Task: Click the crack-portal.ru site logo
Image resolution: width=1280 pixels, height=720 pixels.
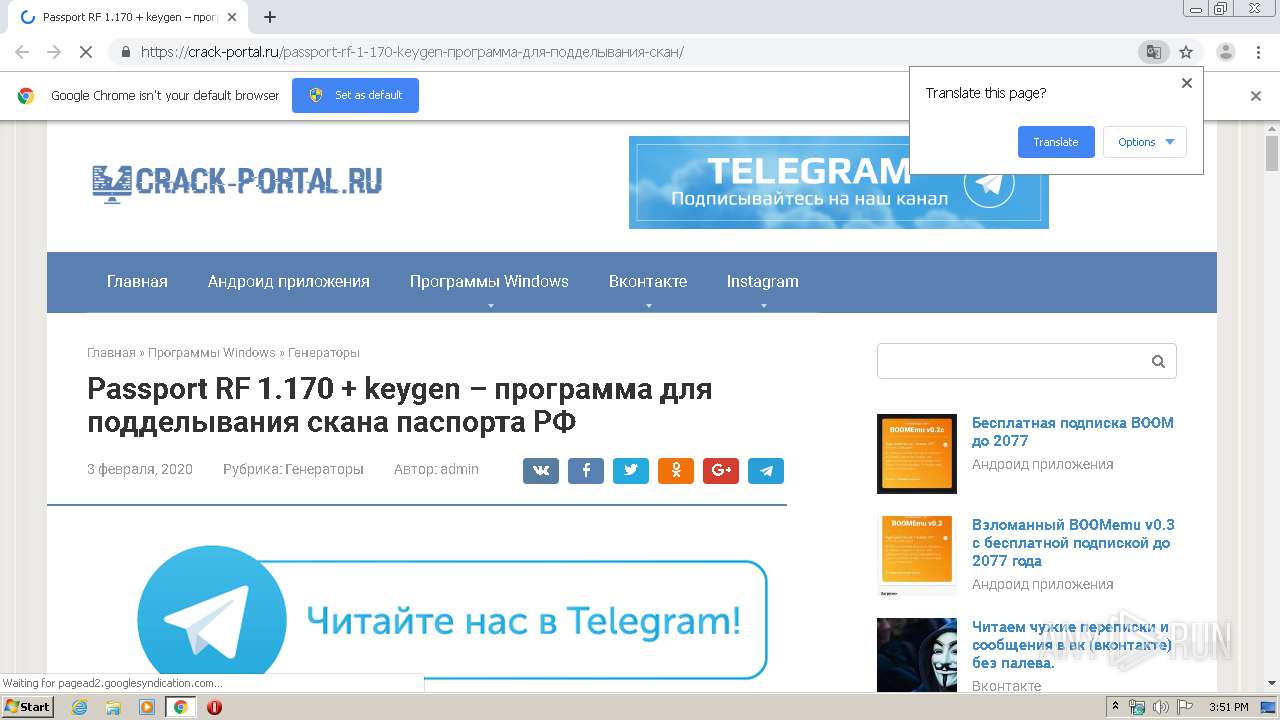Action: pyautogui.click(x=237, y=182)
